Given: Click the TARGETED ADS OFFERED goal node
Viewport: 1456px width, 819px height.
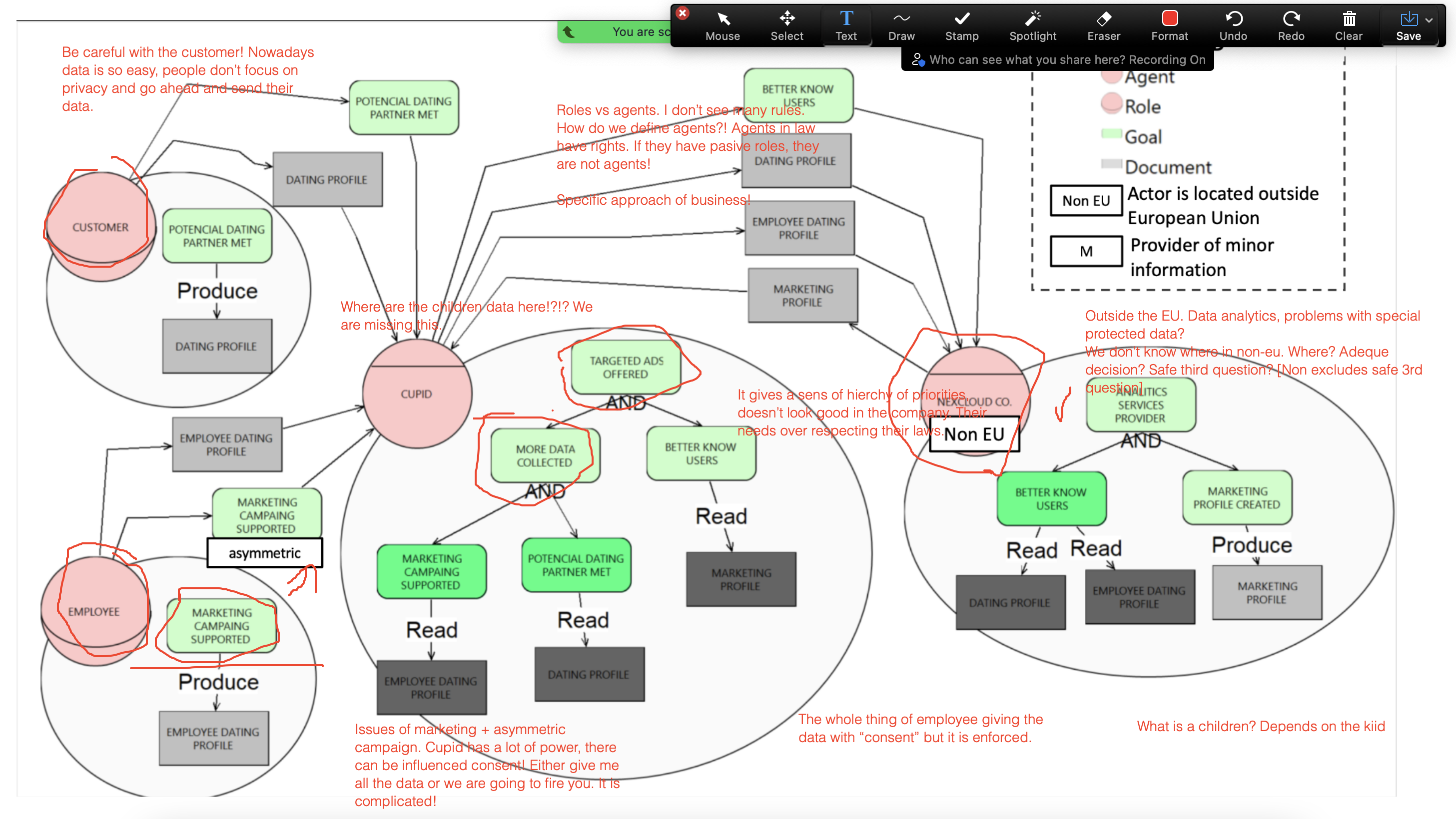Looking at the screenshot, I should [625, 368].
